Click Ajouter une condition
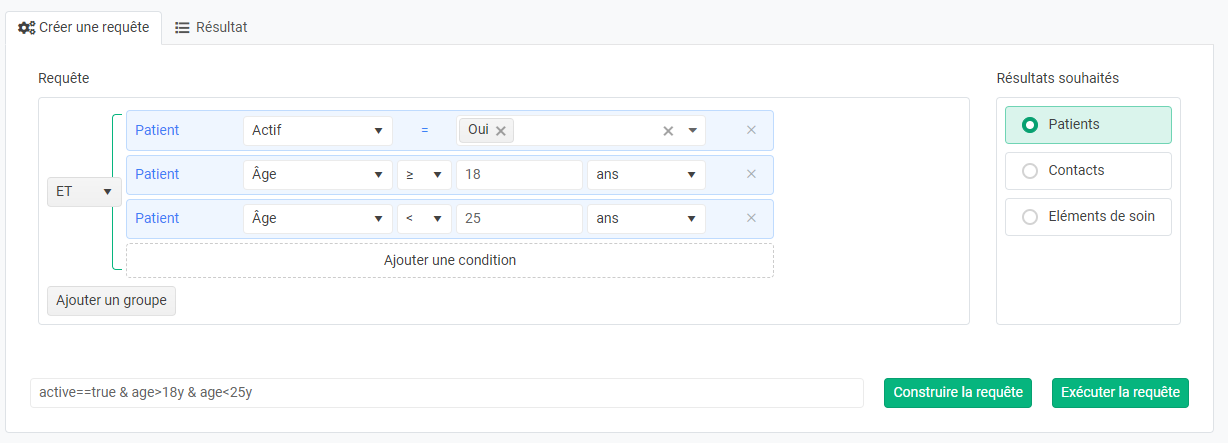The height and width of the screenshot is (443, 1228). pyautogui.click(x=450, y=260)
